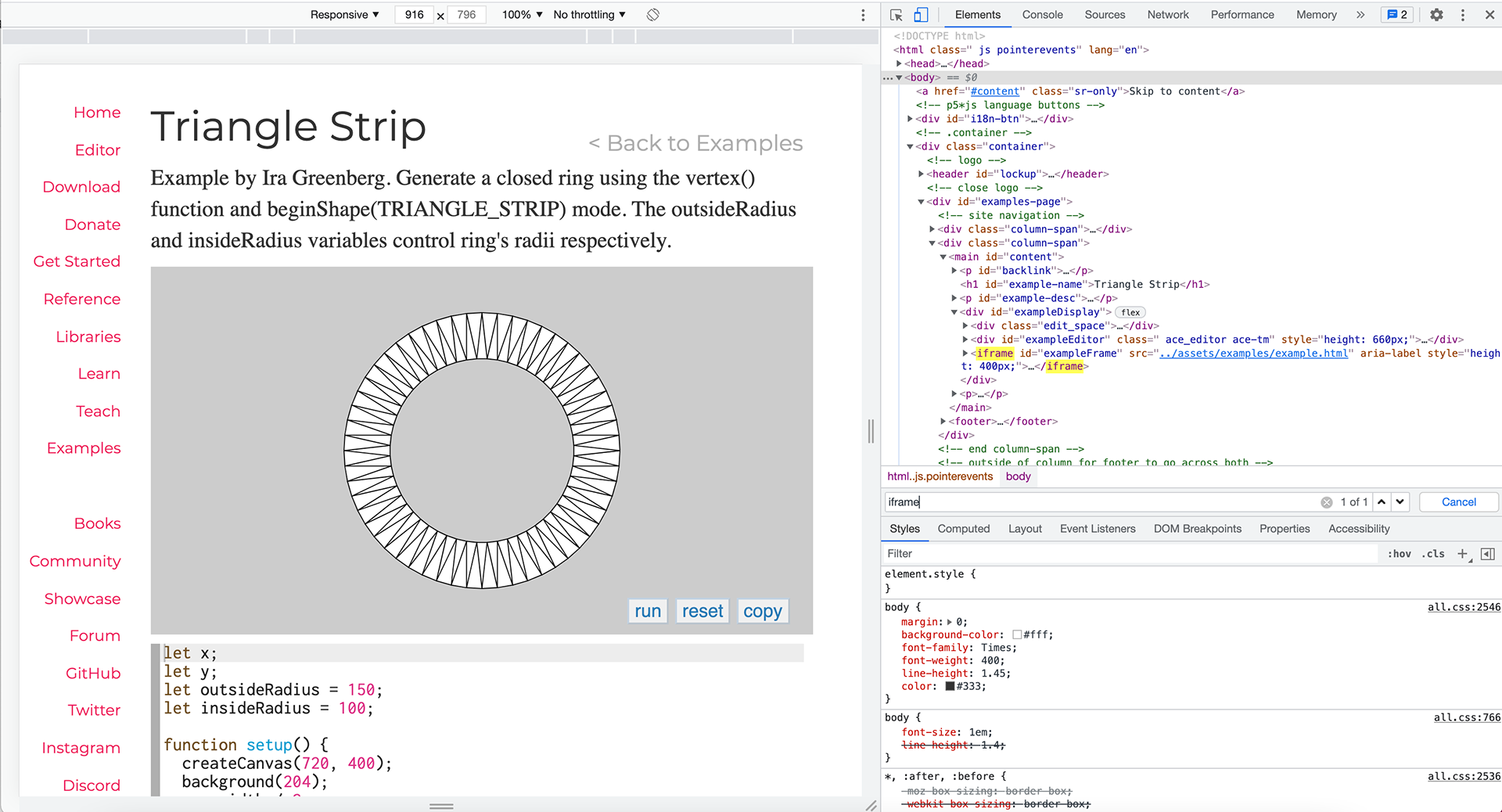Image resolution: width=1502 pixels, height=812 pixels.
Task: Expand the footer element node
Action: tap(943, 422)
